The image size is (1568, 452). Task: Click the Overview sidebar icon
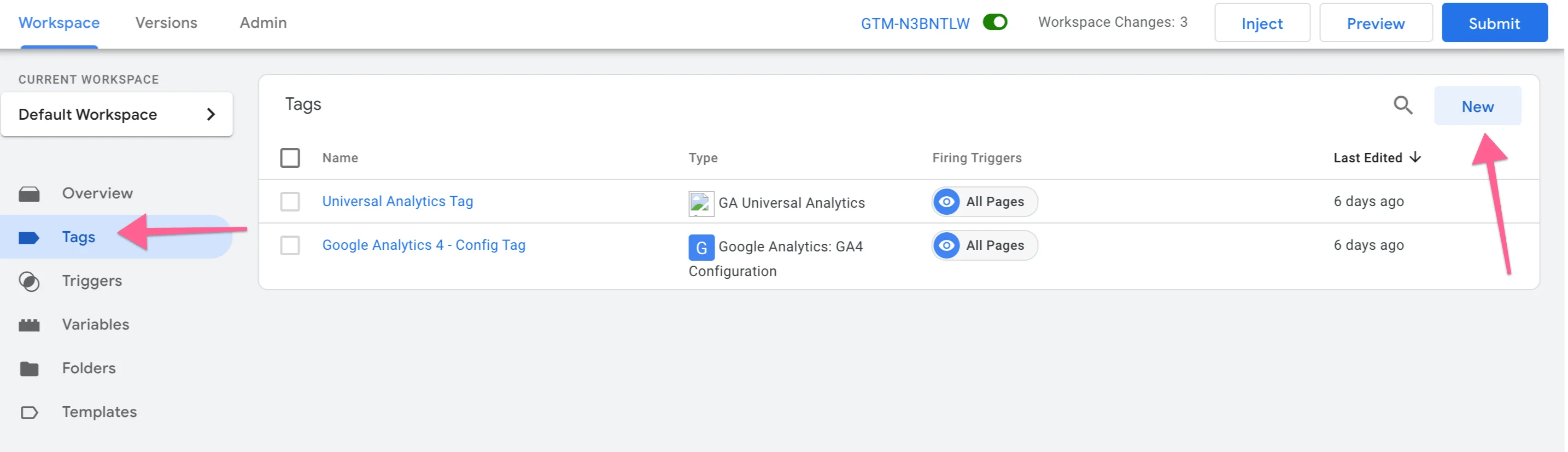click(29, 194)
